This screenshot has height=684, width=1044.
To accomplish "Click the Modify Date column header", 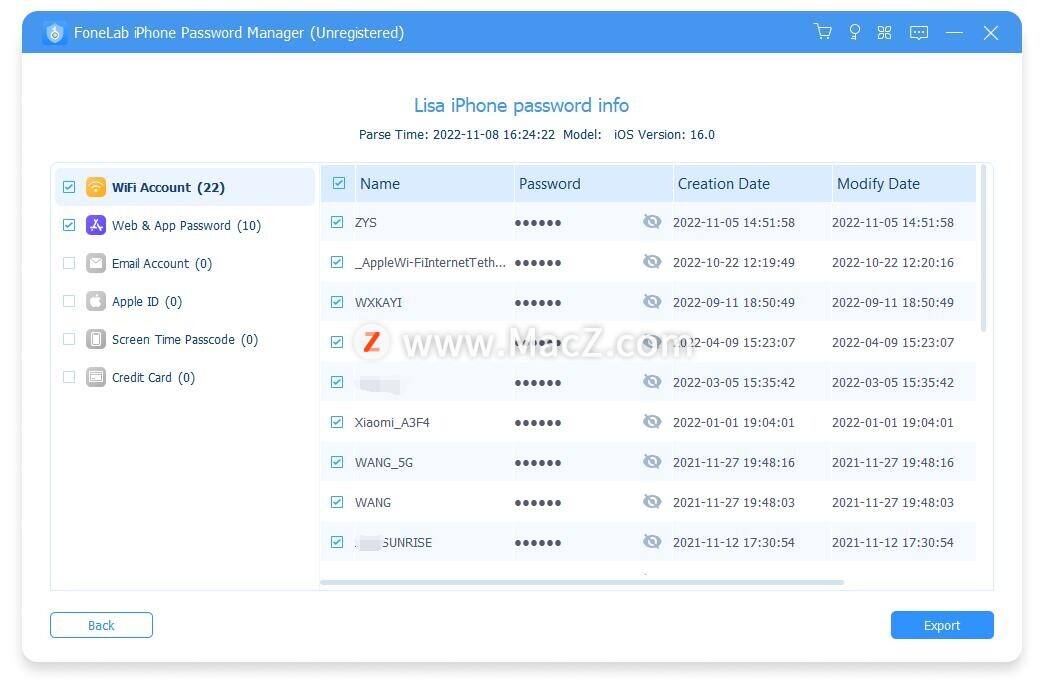I will click(x=878, y=184).
